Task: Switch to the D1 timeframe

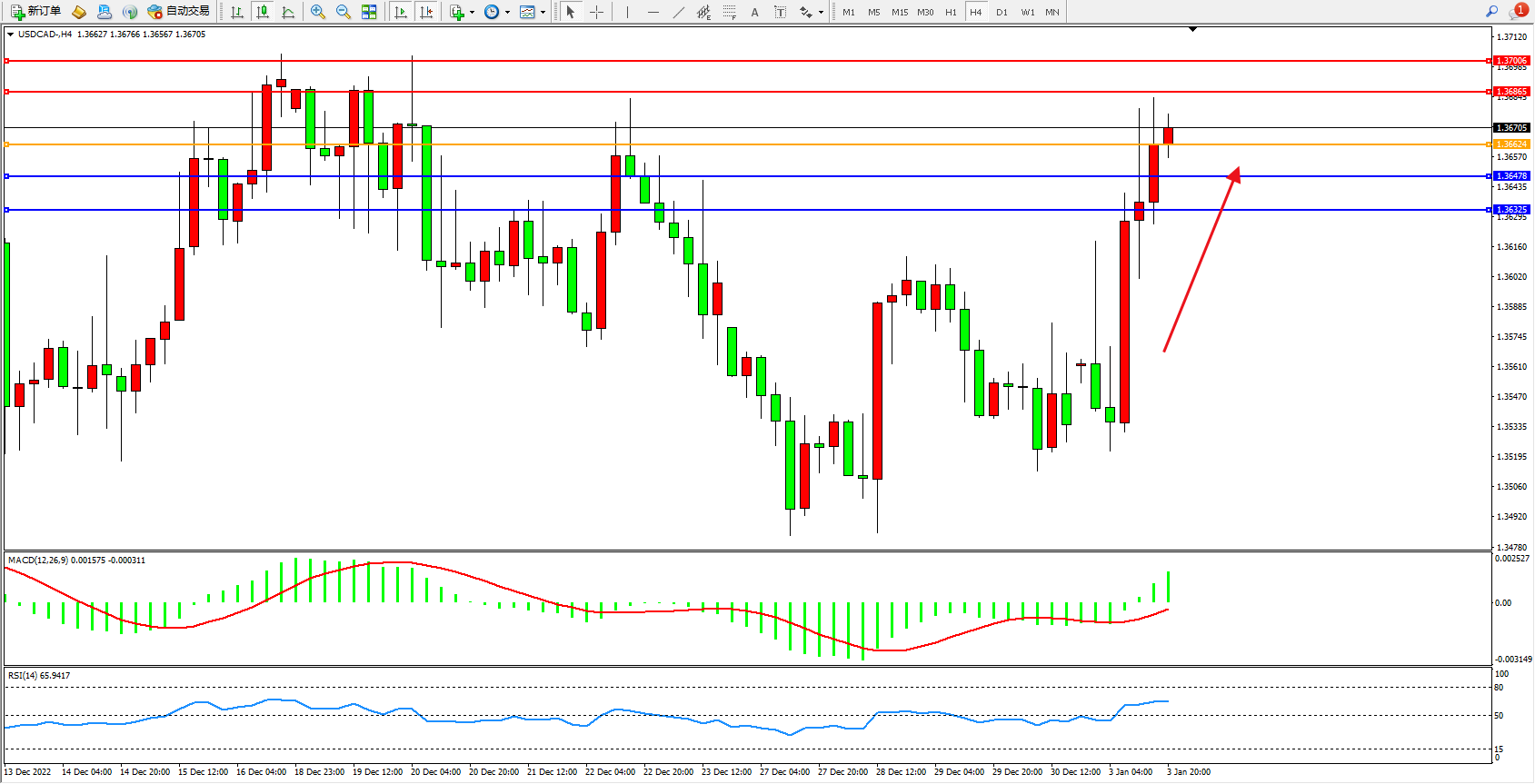Action: (x=1002, y=12)
